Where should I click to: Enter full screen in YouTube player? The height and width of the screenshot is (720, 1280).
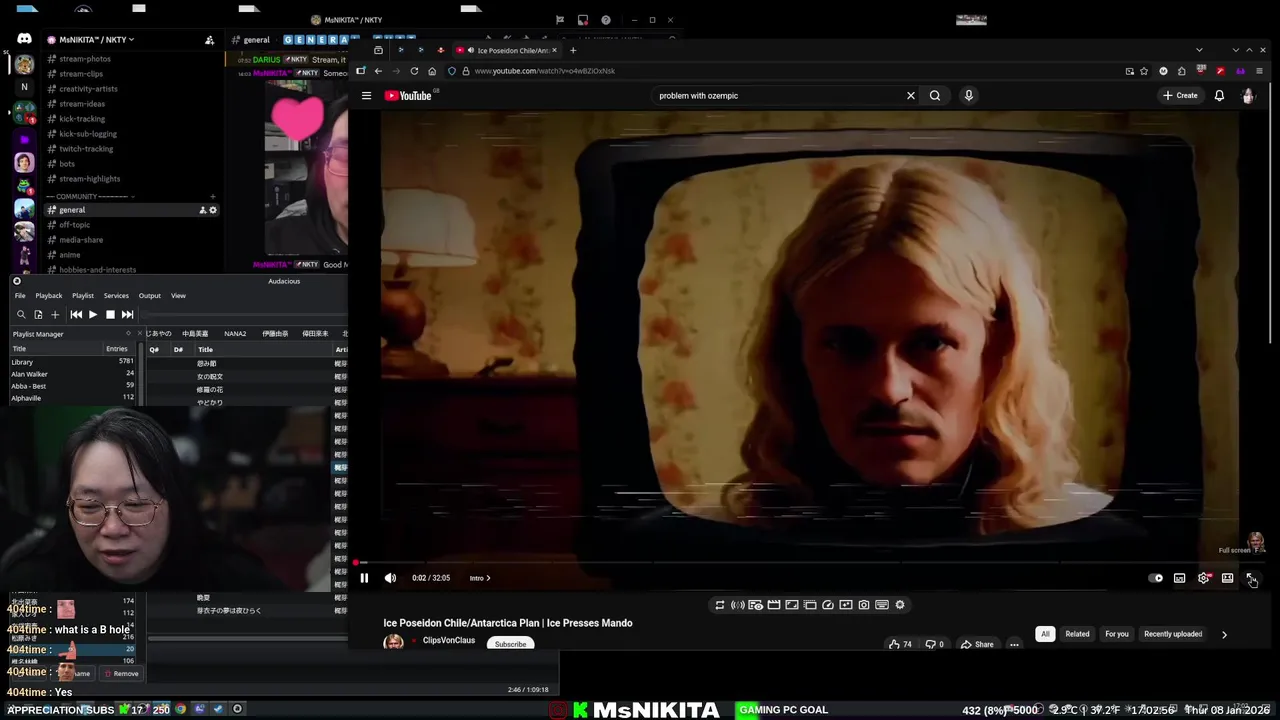1251,578
